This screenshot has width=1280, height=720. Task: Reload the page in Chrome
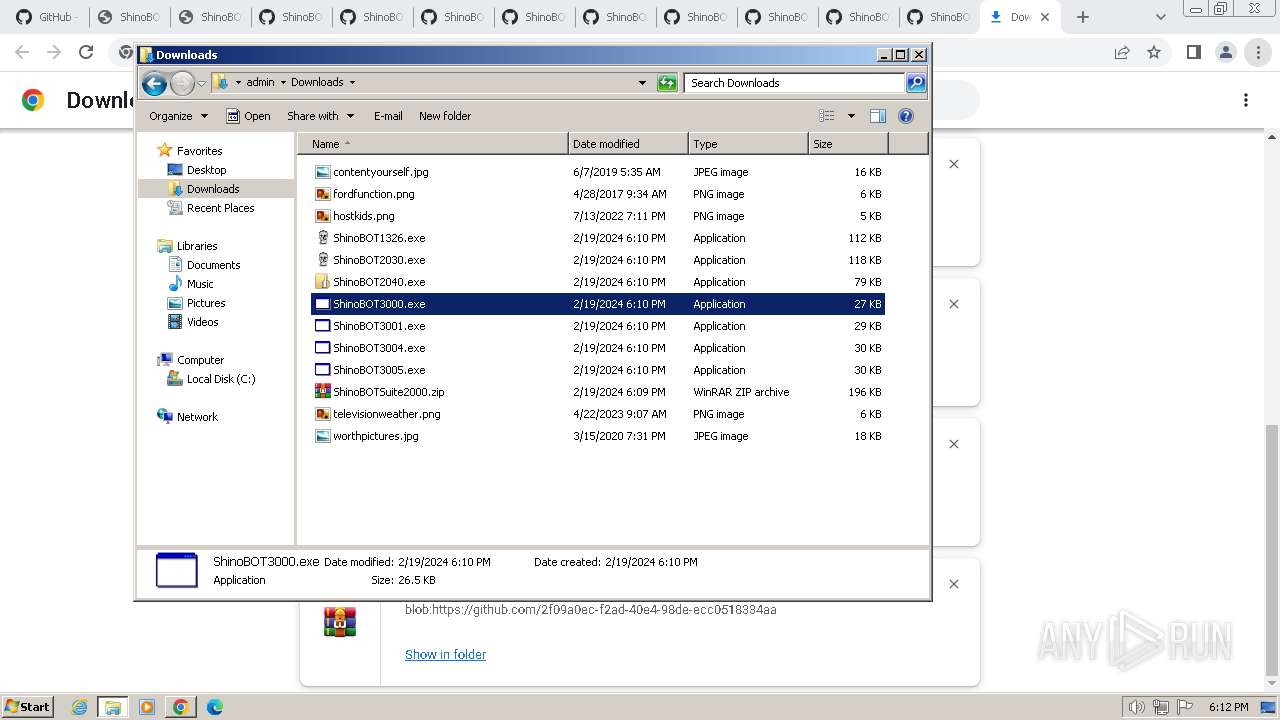[x=86, y=52]
